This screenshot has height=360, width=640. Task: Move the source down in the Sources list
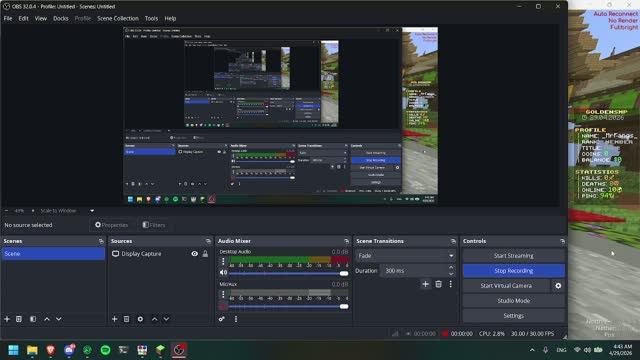166,319
